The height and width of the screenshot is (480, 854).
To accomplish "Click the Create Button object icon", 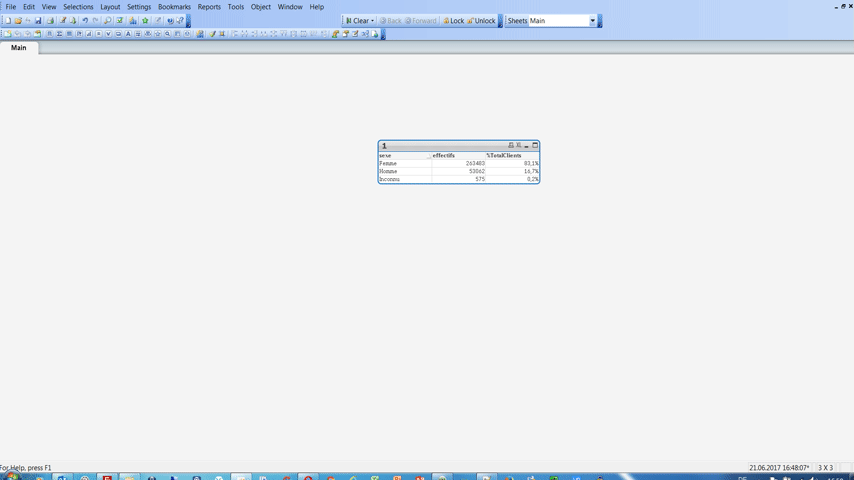I will point(118,34).
